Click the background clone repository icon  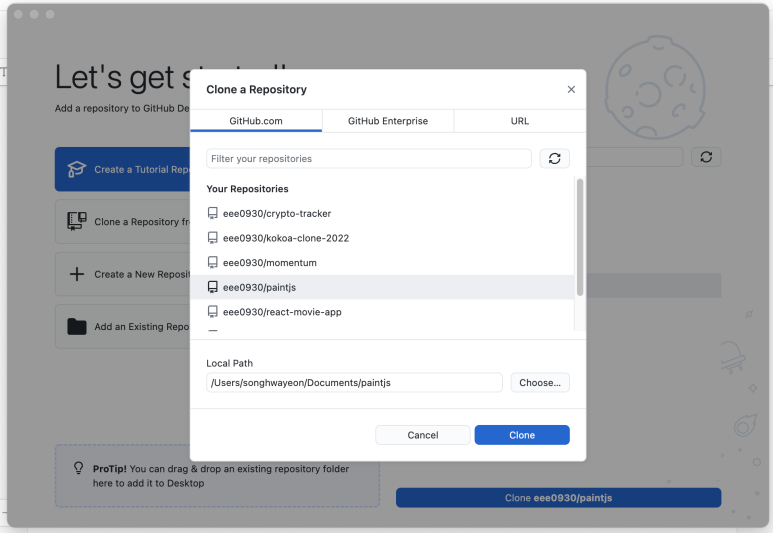76,221
